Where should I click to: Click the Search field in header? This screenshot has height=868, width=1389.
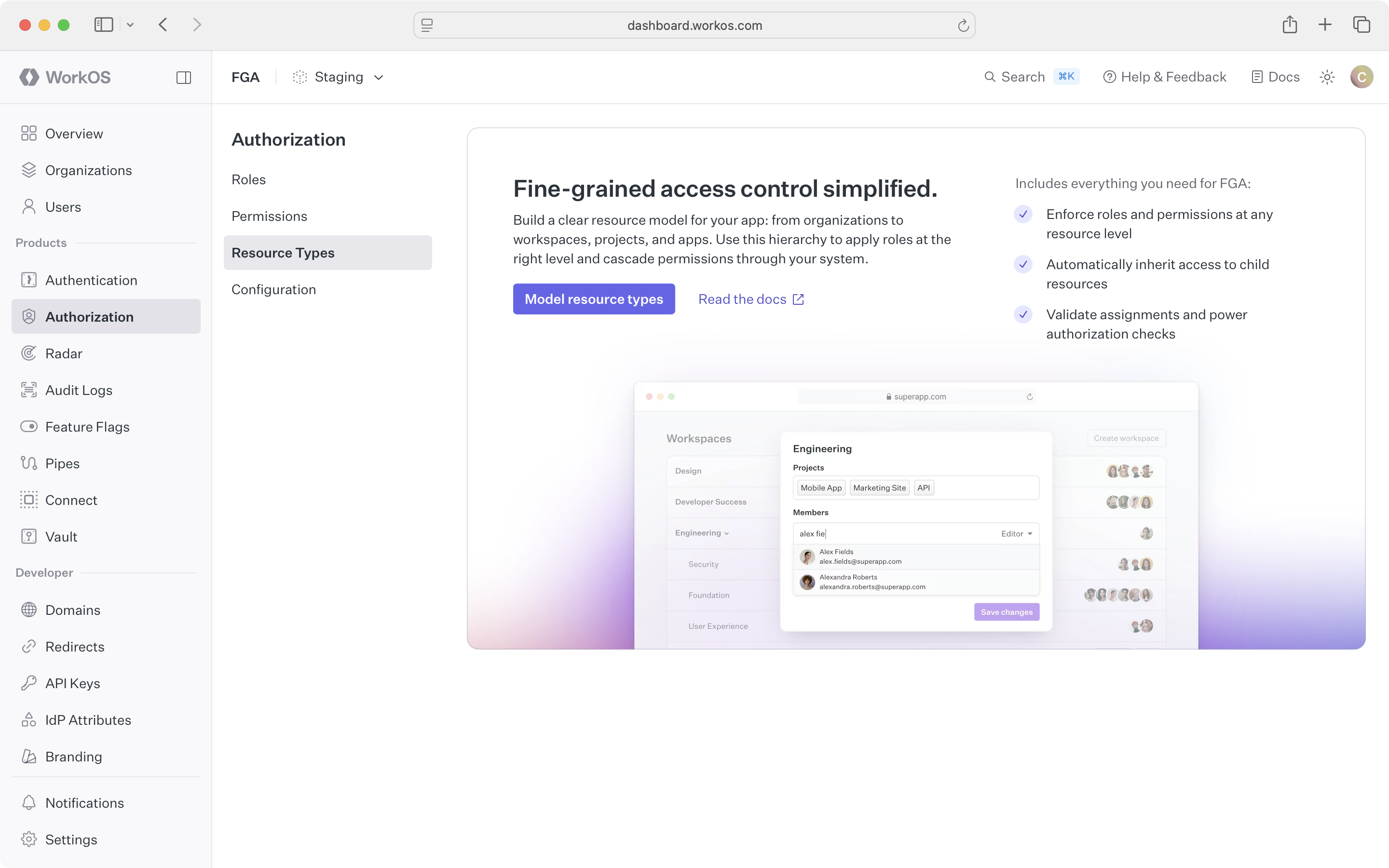pyautogui.click(x=1022, y=77)
